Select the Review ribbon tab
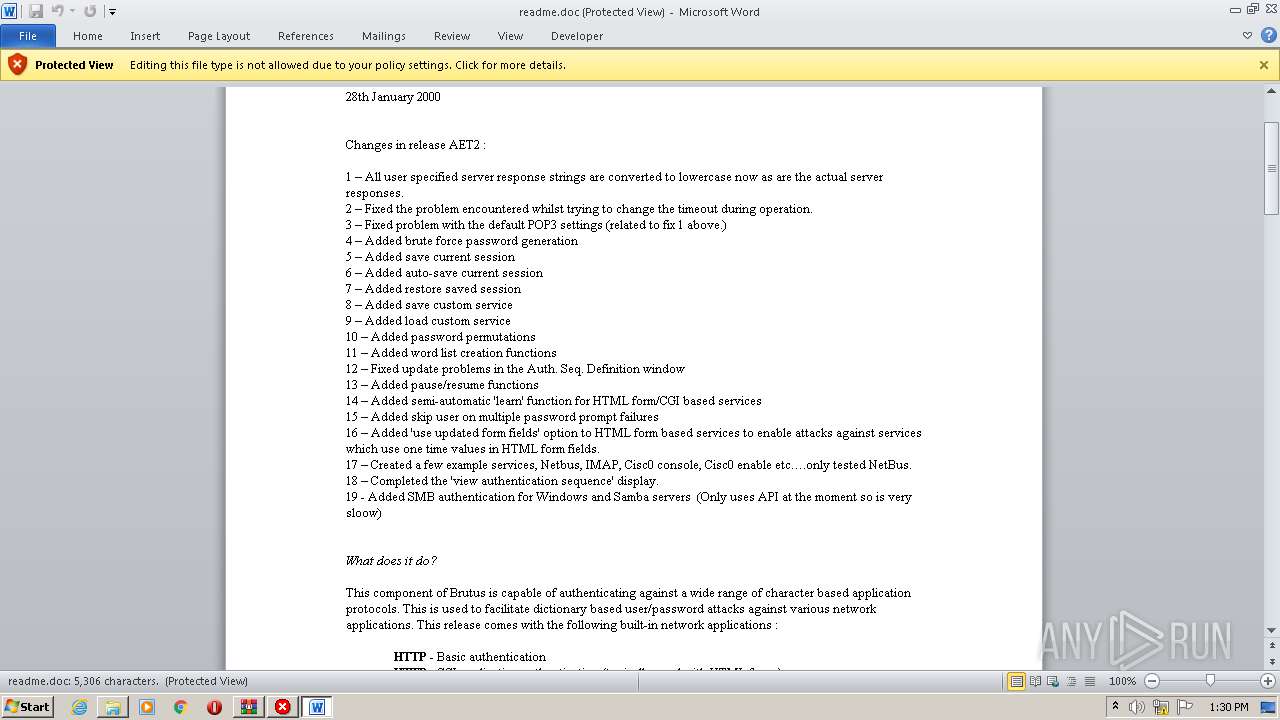Viewport: 1280px width, 720px height. click(452, 36)
